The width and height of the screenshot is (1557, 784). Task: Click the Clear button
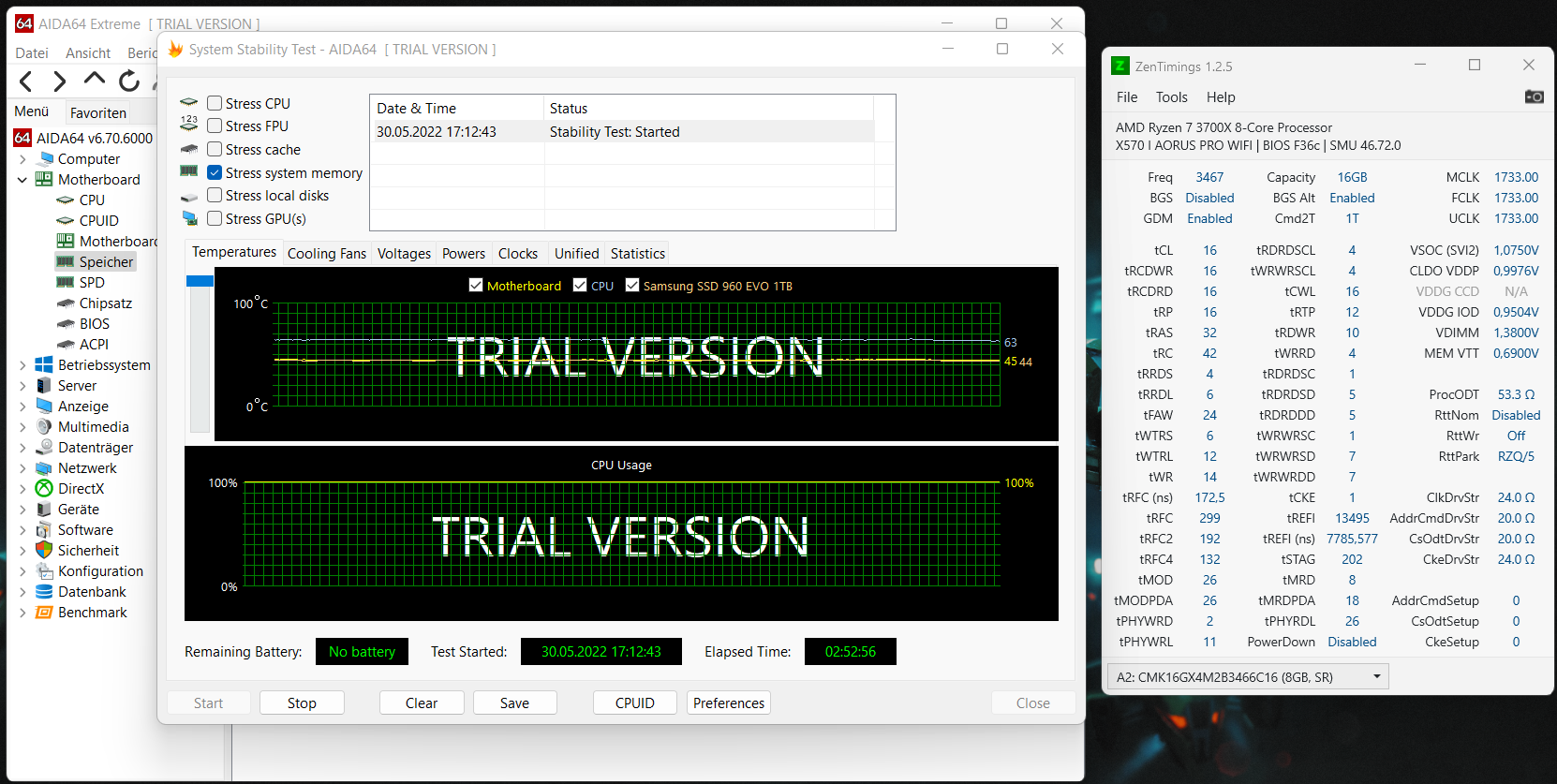[x=422, y=703]
